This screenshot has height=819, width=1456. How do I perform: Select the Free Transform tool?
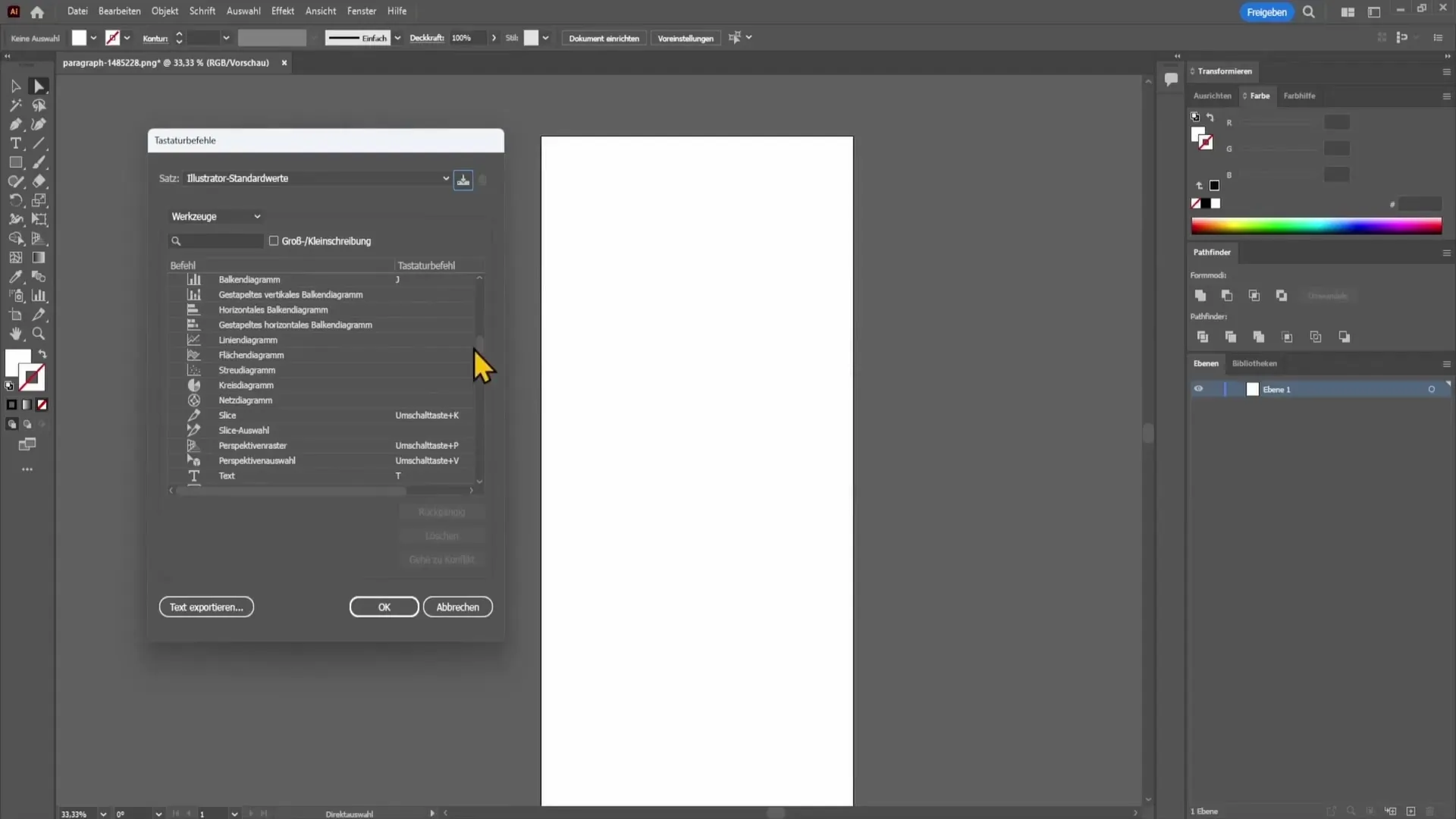click(x=39, y=219)
